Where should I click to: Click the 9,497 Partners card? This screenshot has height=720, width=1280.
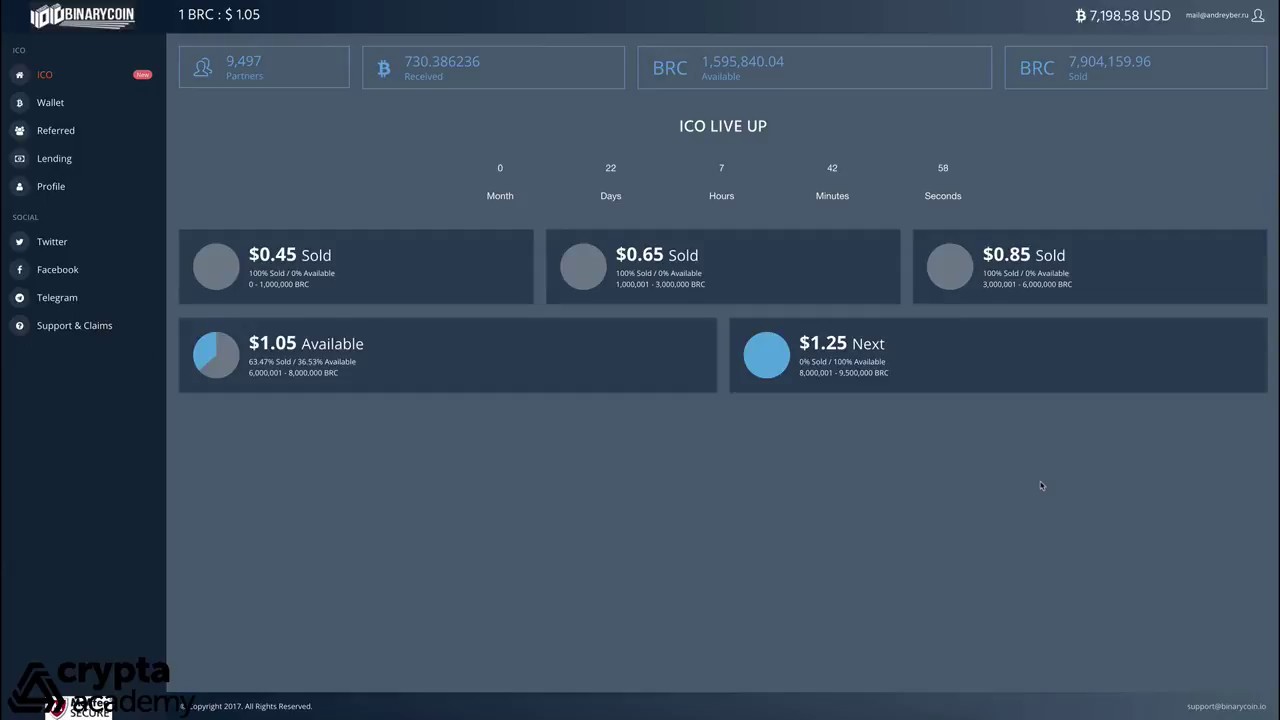tap(264, 67)
